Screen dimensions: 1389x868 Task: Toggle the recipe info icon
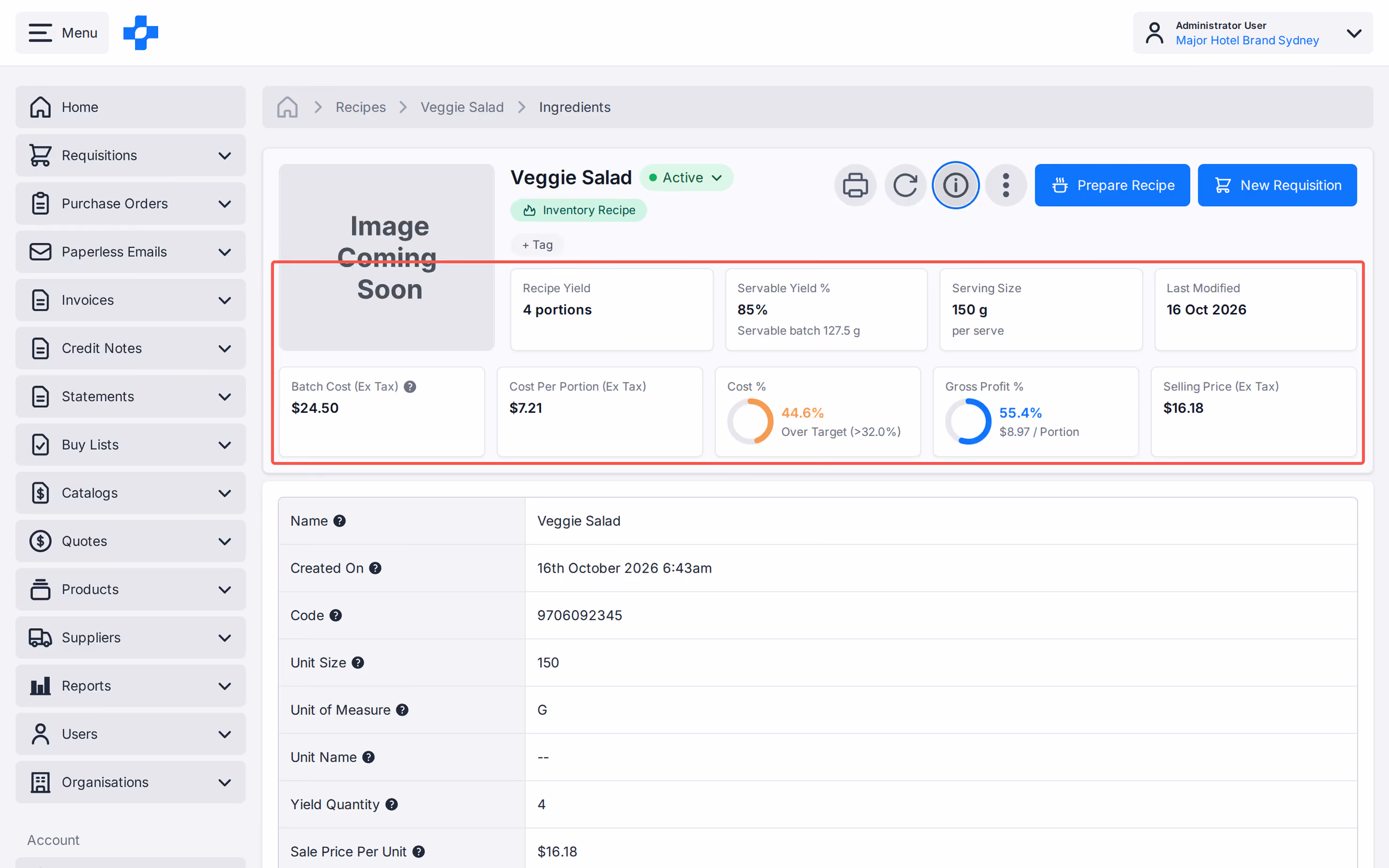956,185
